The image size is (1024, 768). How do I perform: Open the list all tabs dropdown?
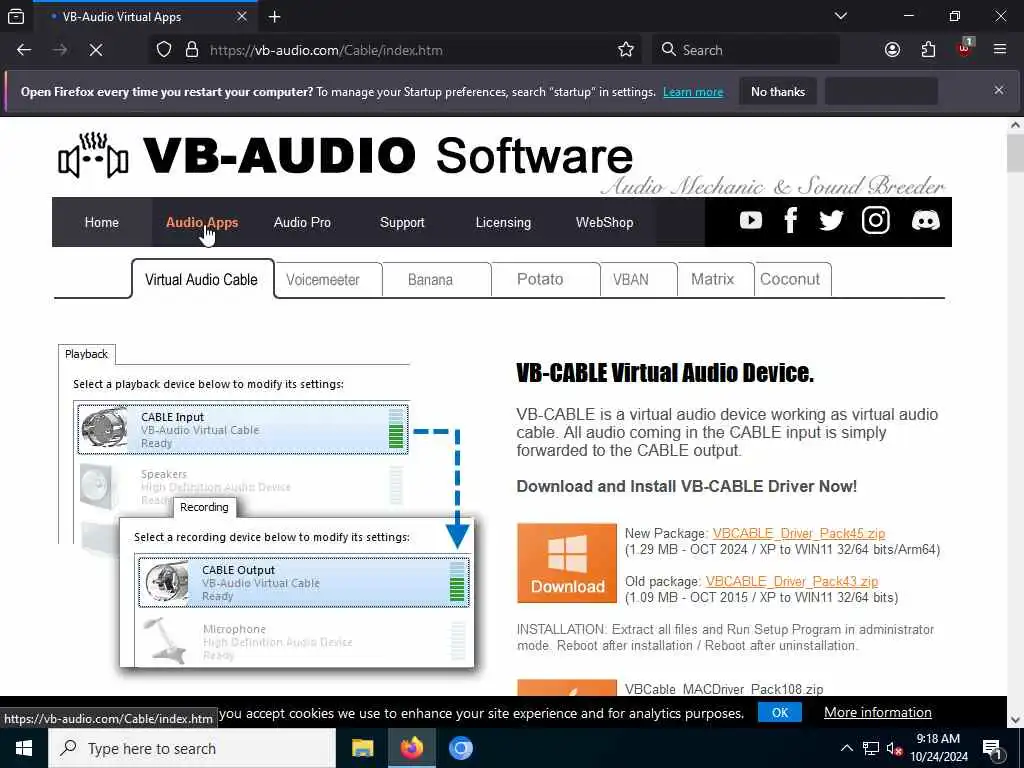pos(840,16)
